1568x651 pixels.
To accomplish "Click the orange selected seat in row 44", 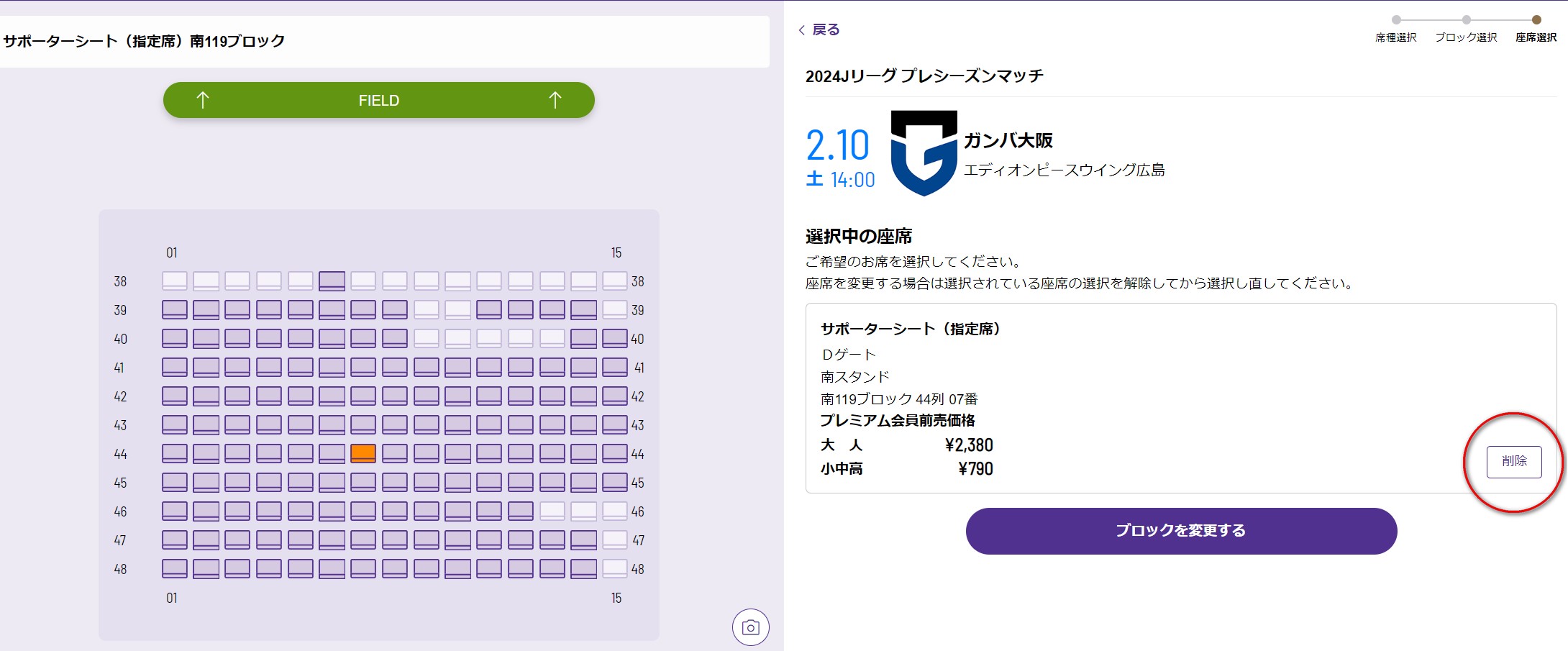I will click(x=363, y=453).
